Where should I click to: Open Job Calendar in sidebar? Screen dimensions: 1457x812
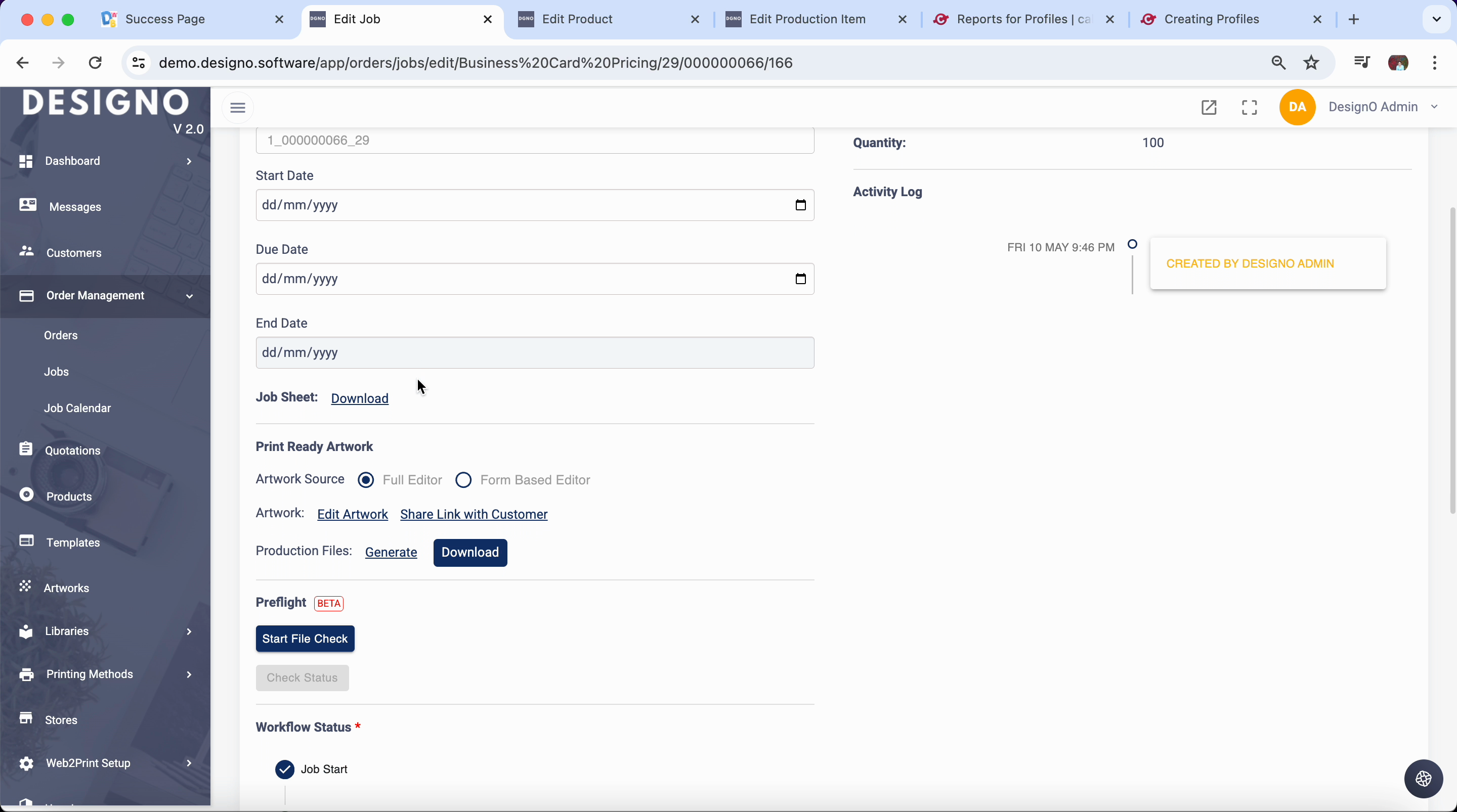pyautogui.click(x=77, y=408)
